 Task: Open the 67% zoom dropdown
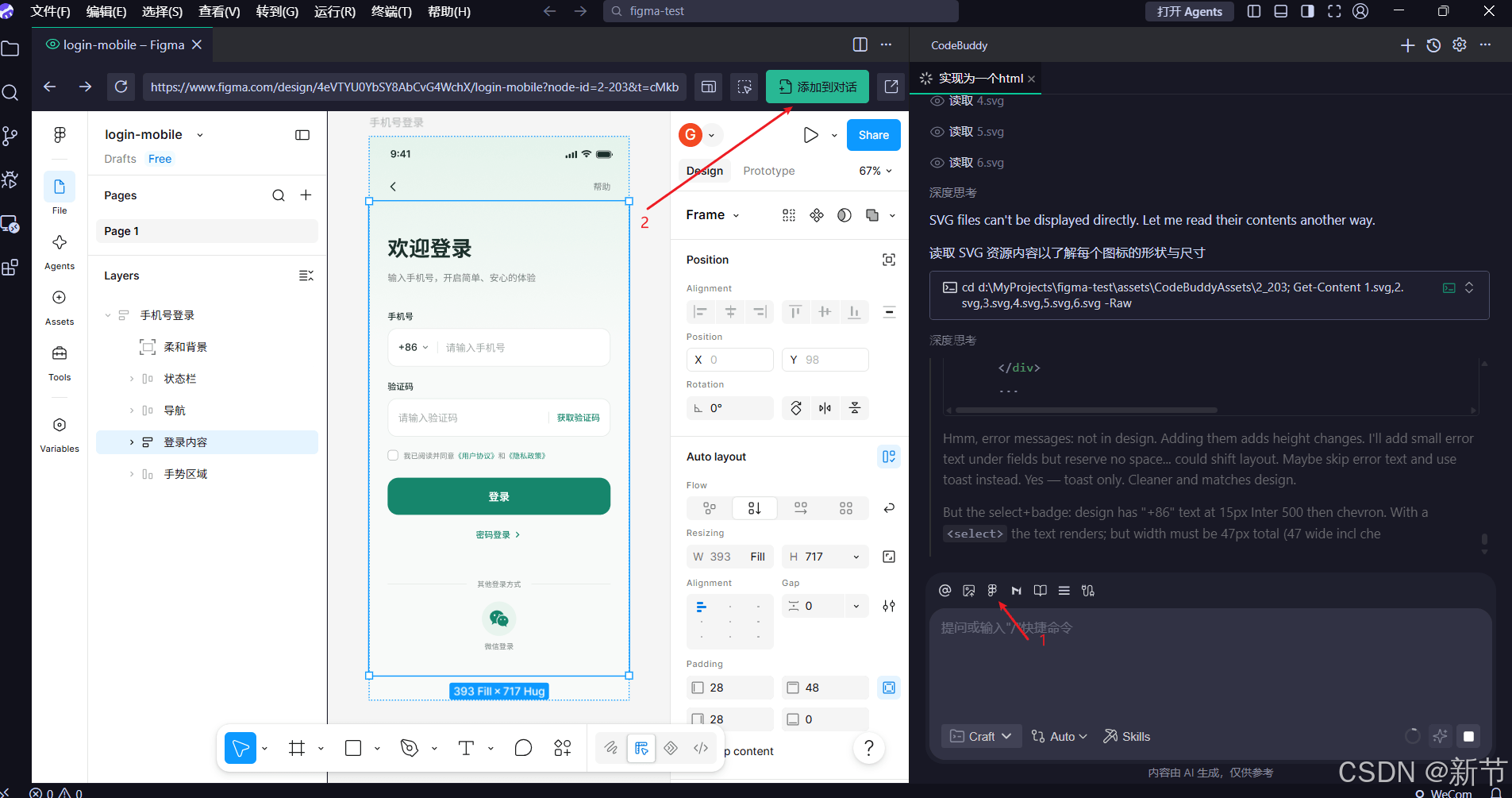point(876,171)
